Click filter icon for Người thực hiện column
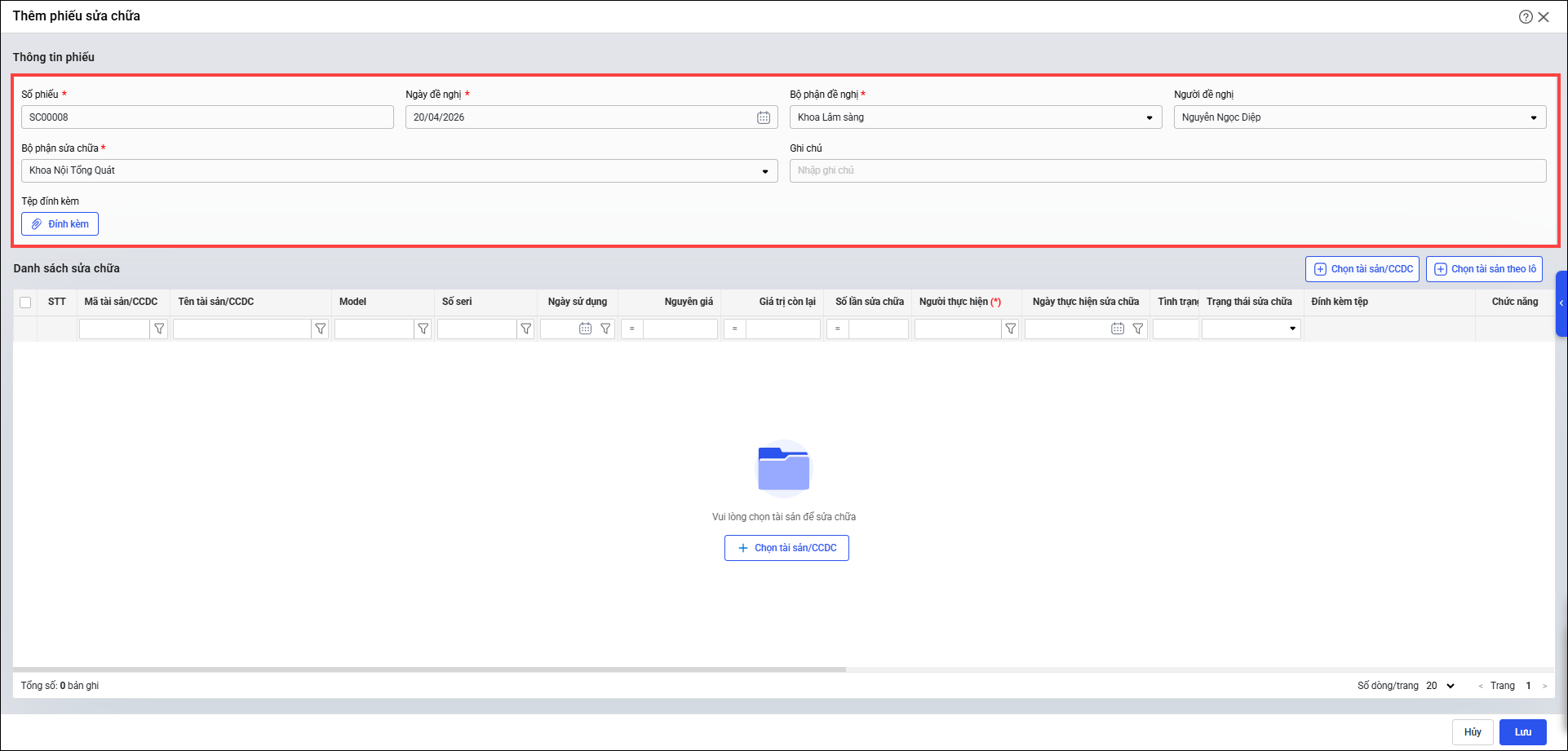1568x751 pixels. click(1011, 329)
